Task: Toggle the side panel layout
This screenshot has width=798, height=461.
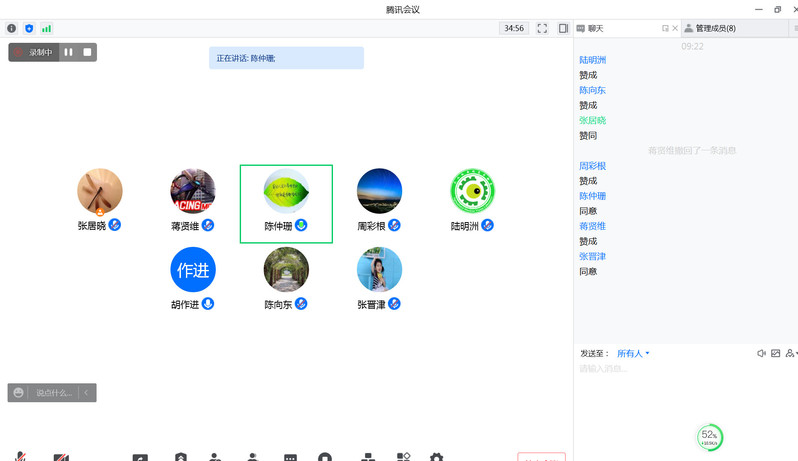Action: point(563,29)
